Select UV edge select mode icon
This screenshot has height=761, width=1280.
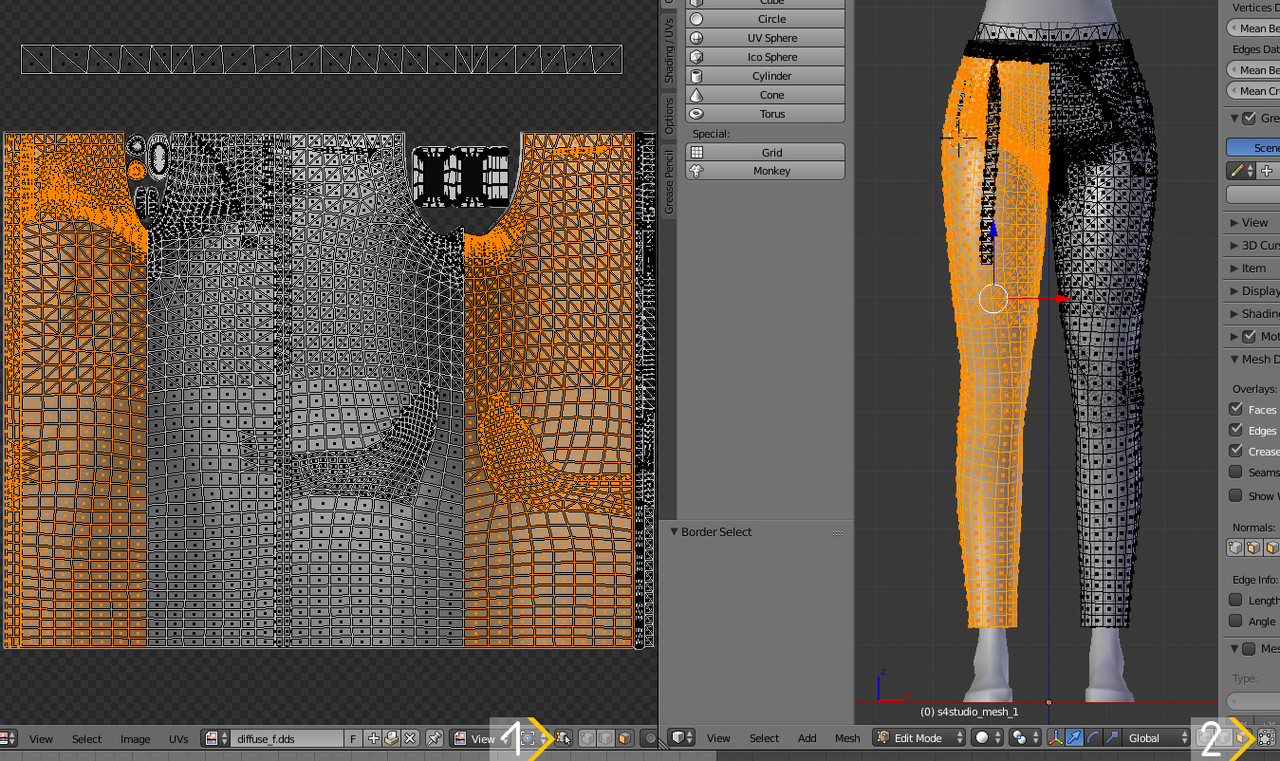(x=606, y=739)
